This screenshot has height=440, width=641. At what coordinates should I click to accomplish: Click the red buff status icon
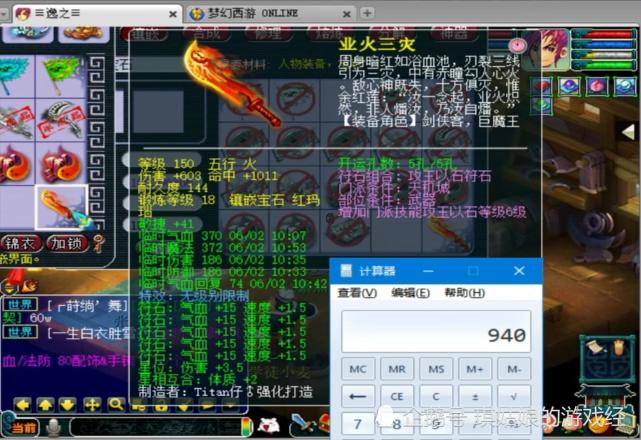coord(541,86)
